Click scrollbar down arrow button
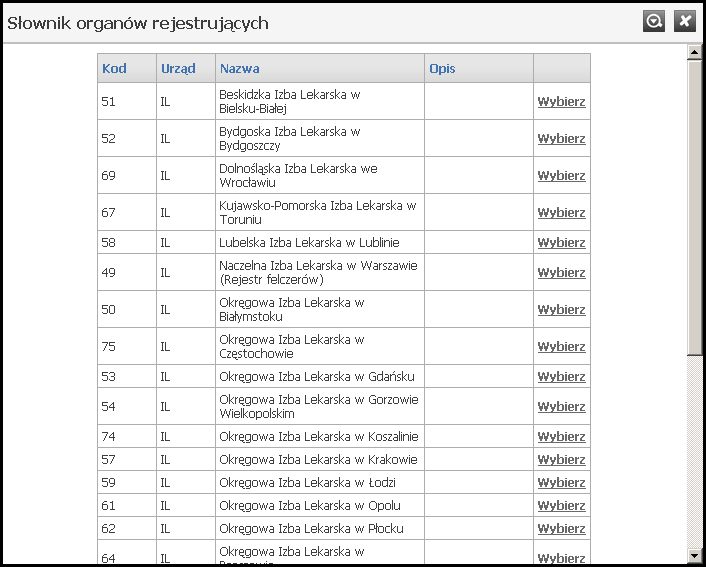706x567 pixels. tap(695, 555)
